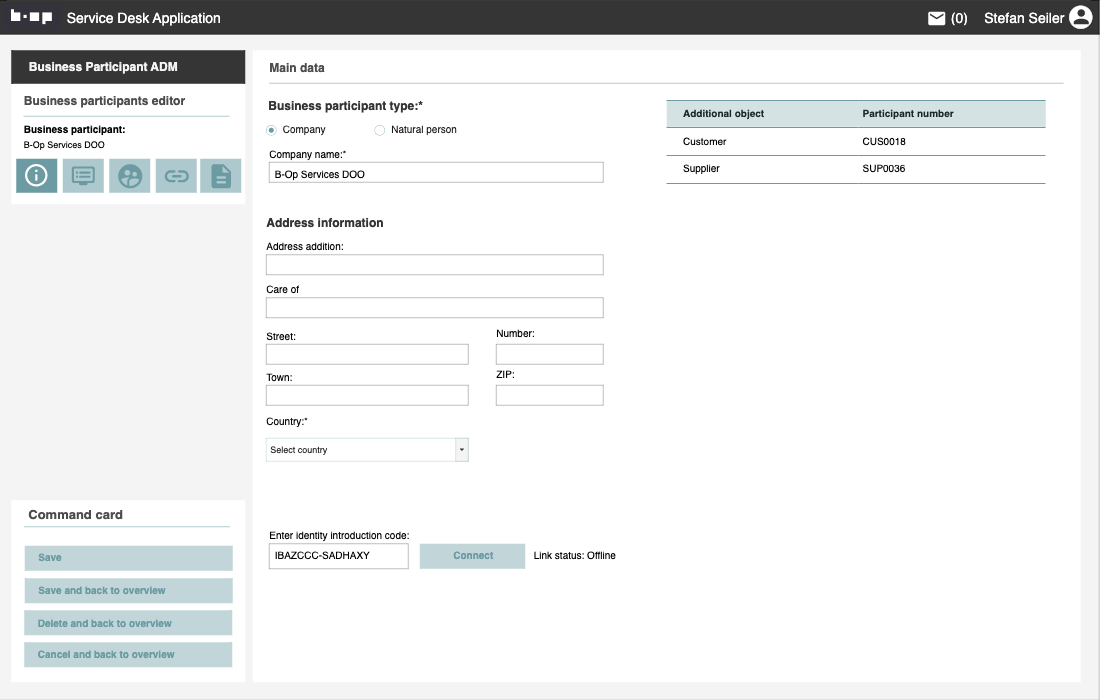Open the list details screen icon

coord(83,176)
